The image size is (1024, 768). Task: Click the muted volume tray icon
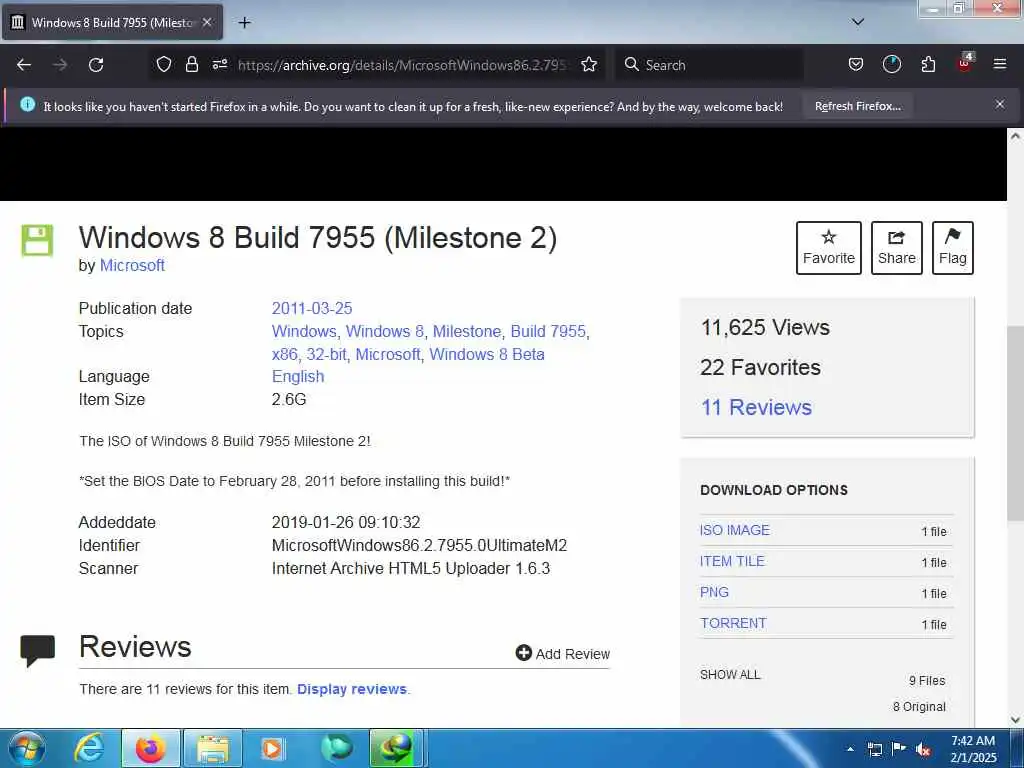pyautogui.click(x=923, y=750)
